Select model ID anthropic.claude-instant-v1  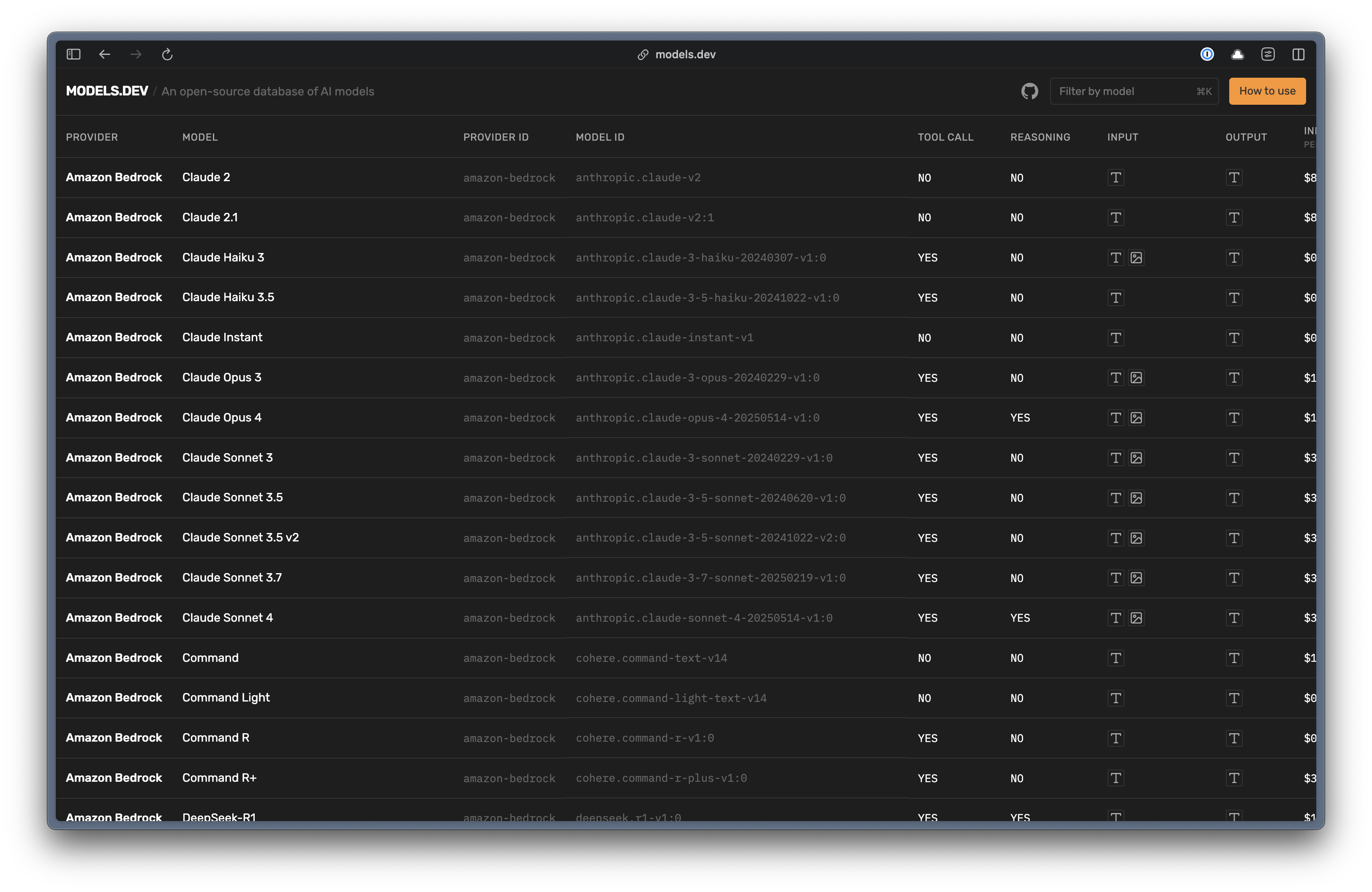pyautogui.click(x=664, y=338)
